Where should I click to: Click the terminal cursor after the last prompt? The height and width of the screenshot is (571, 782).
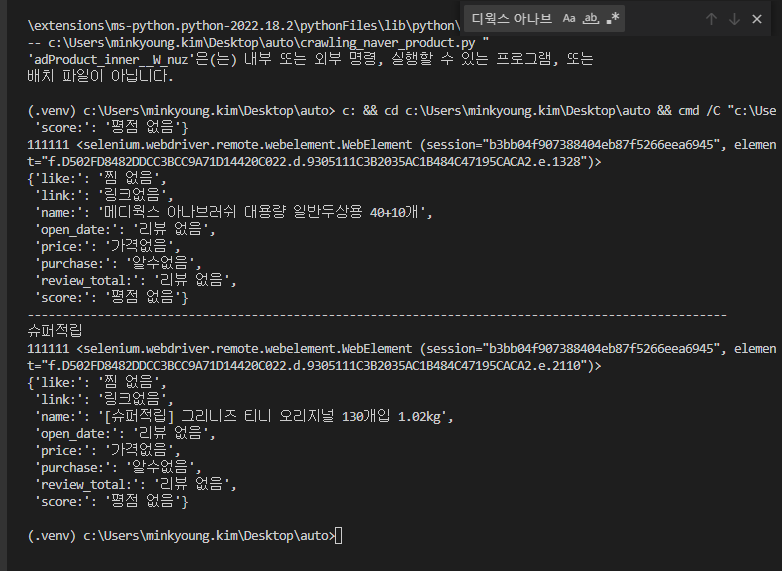click(x=339, y=536)
